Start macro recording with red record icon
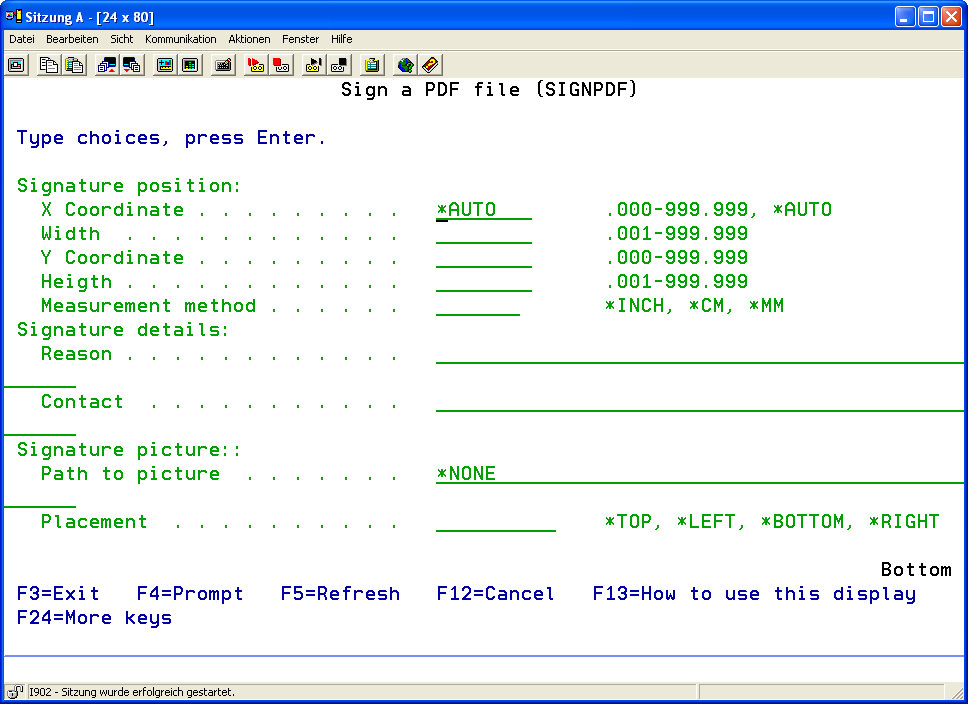968x704 pixels. (256, 65)
